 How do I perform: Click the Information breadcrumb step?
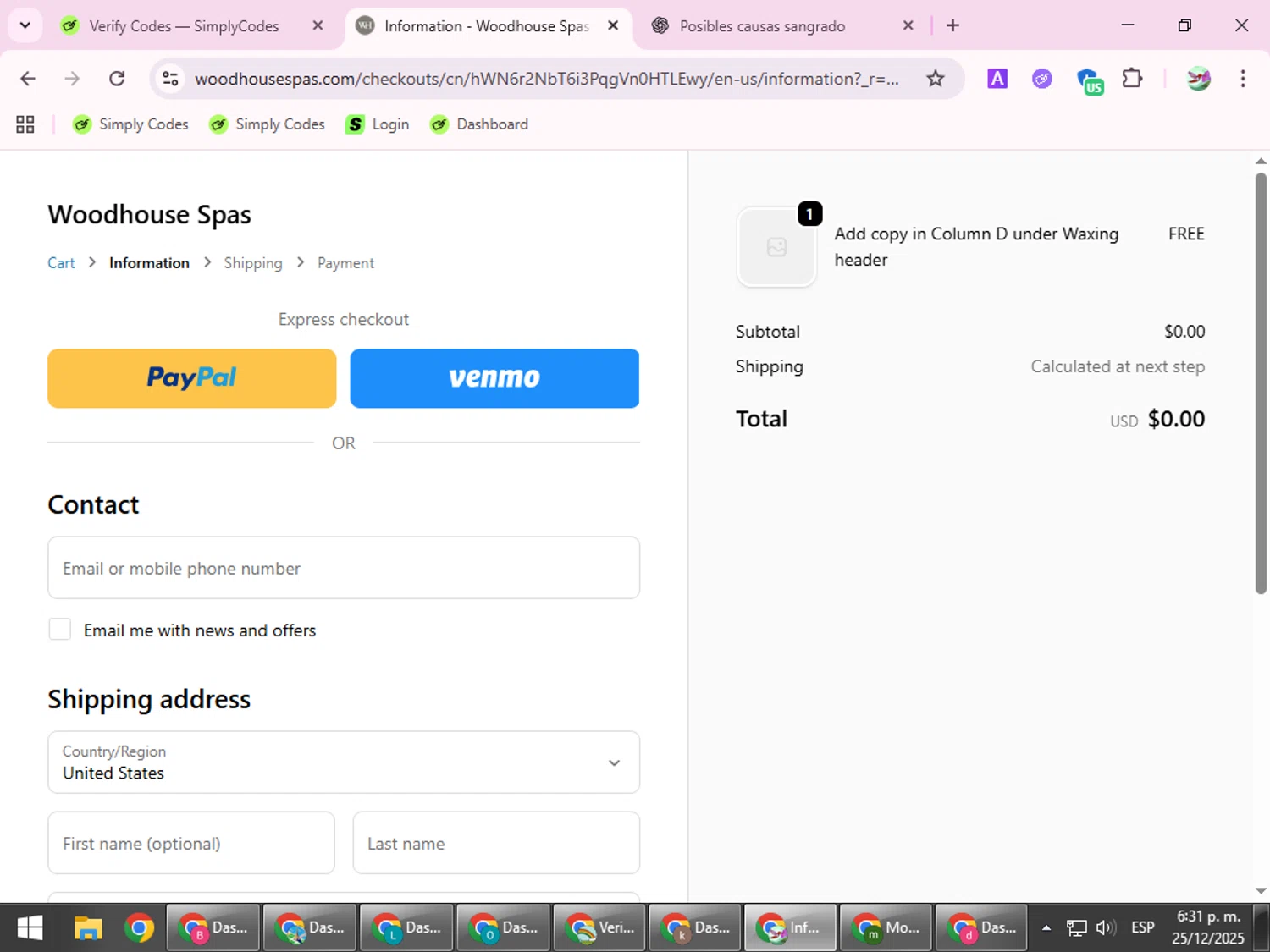click(x=149, y=263)
